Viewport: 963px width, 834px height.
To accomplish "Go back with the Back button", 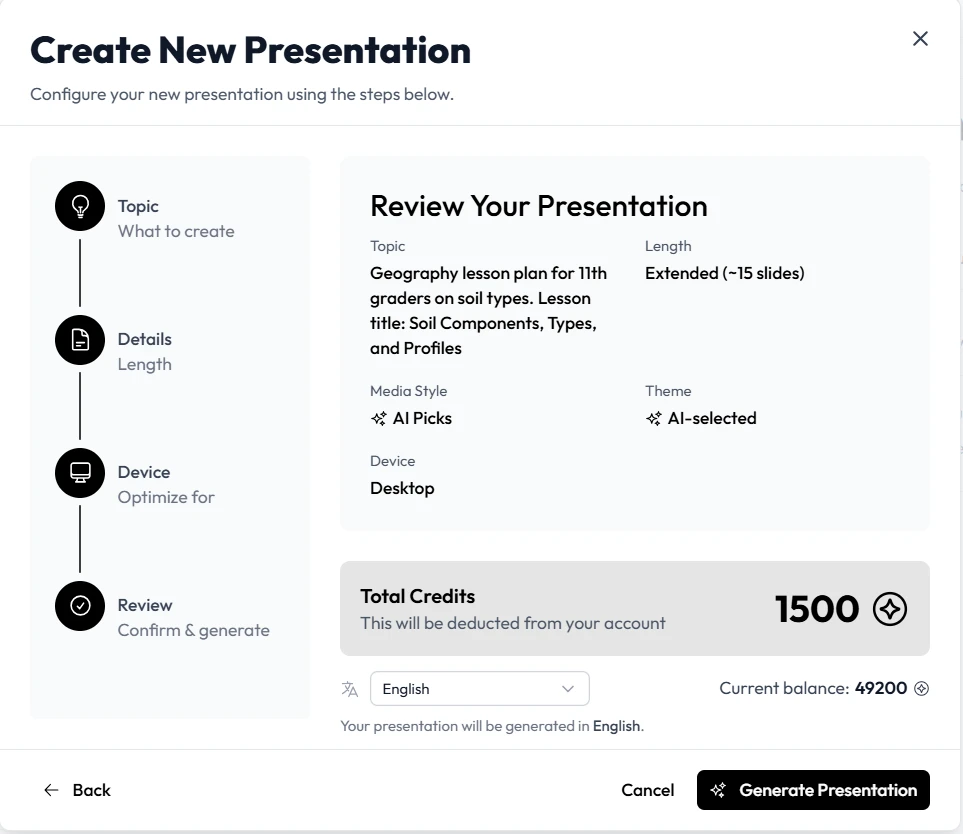I will (x=77, y=790).
